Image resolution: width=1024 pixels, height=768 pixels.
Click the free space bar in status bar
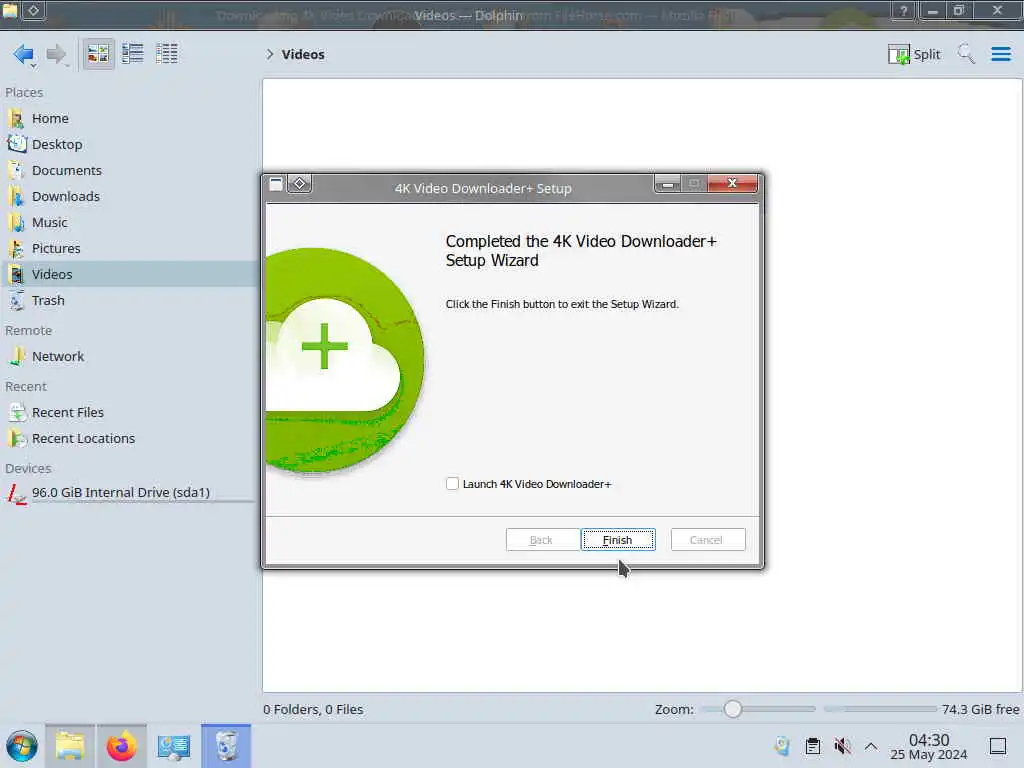(880, 709)
